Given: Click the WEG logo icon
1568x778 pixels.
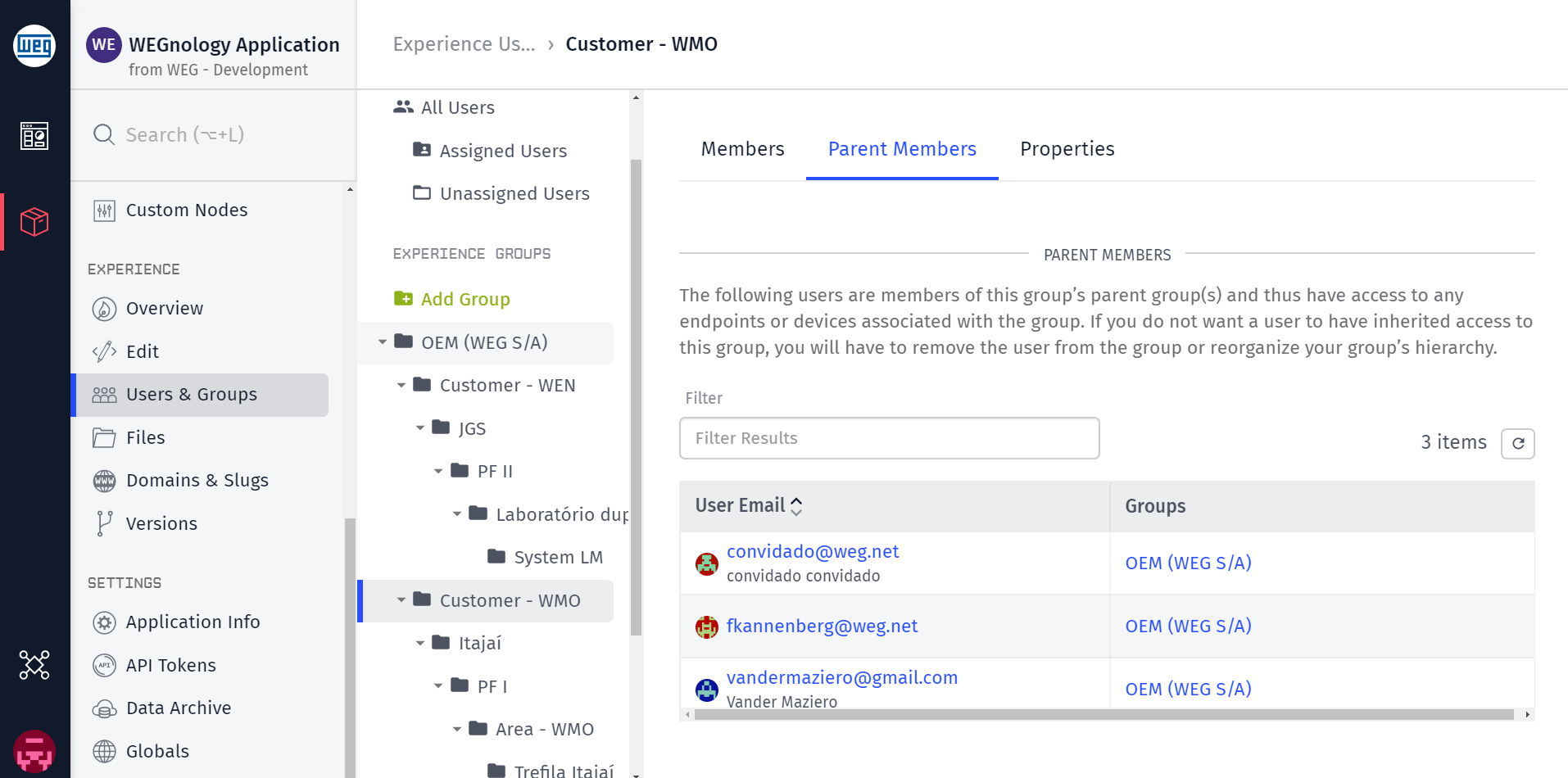Looking at the screenshot, I should tap(34, 45).
